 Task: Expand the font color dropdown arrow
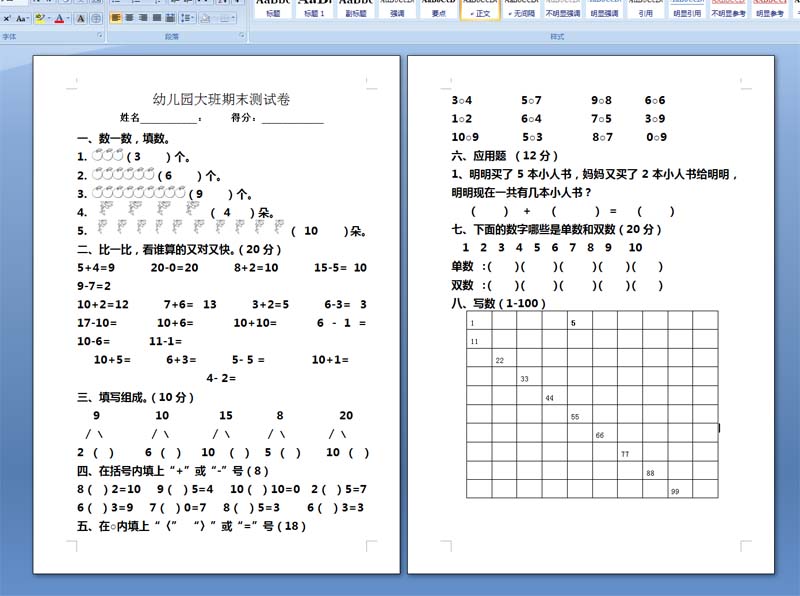68,19
